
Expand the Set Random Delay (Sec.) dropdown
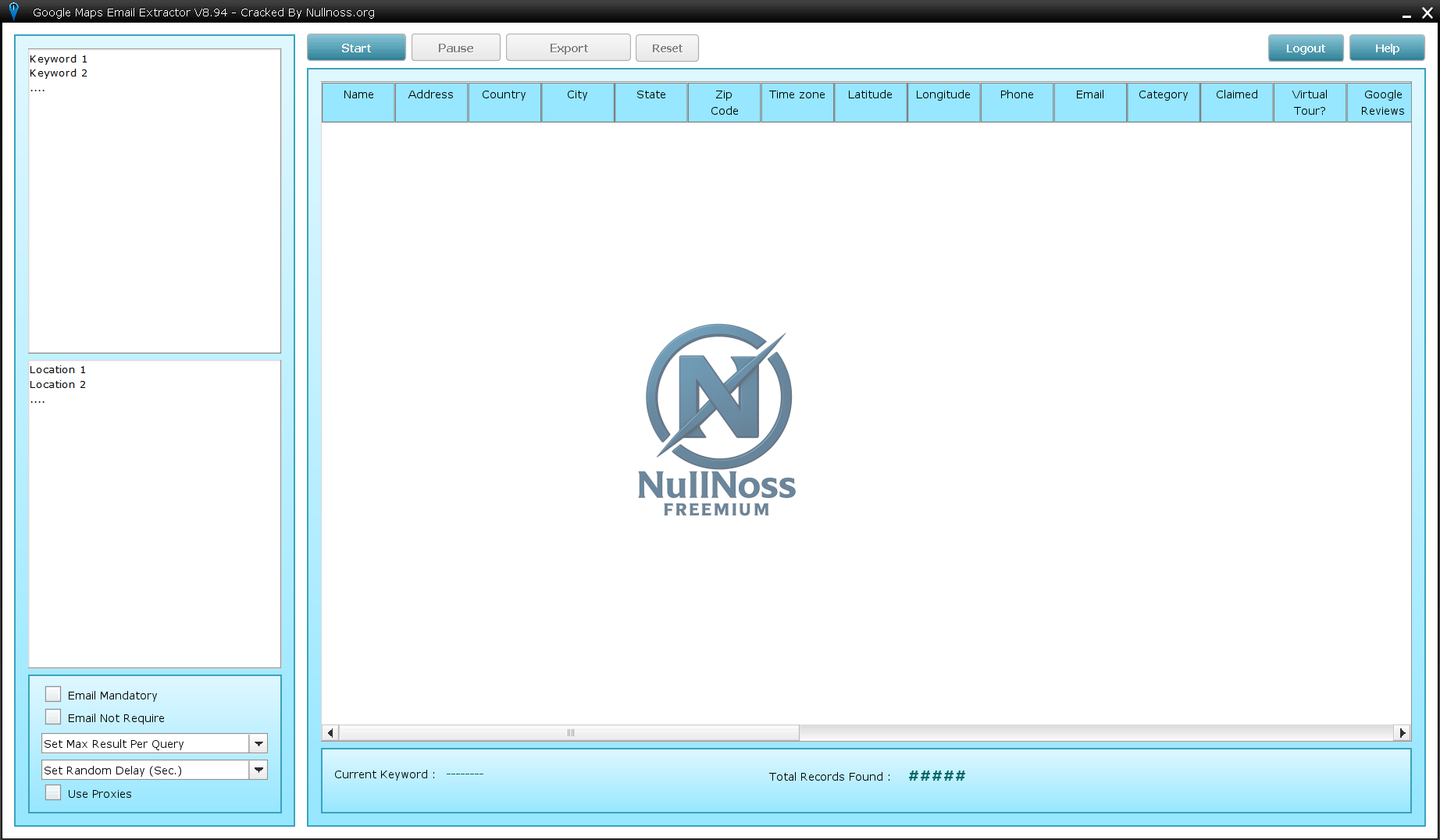click(258, 771)
